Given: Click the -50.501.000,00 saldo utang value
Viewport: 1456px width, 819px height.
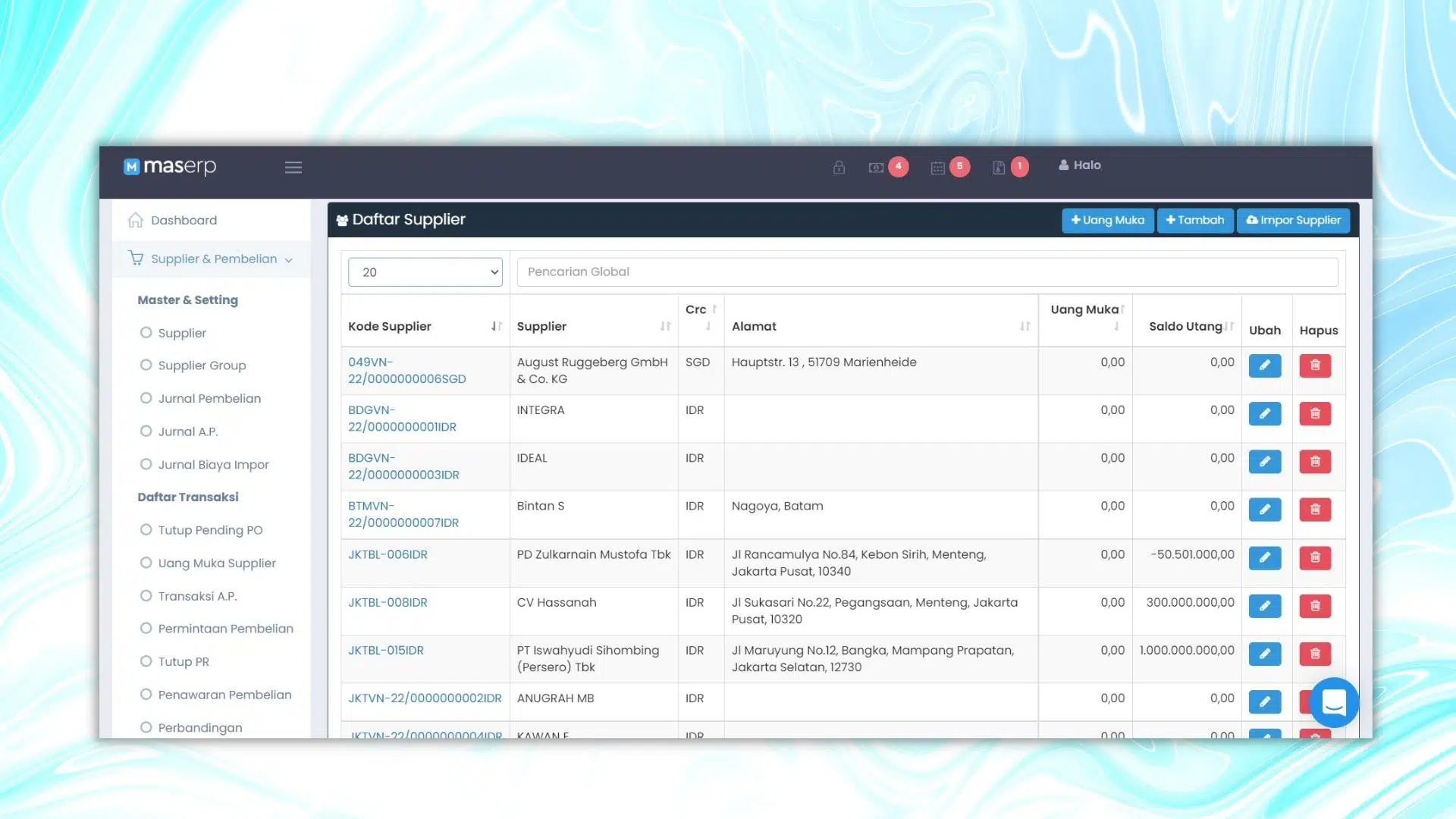Looking at the screenshot, I should (1192, 554).
